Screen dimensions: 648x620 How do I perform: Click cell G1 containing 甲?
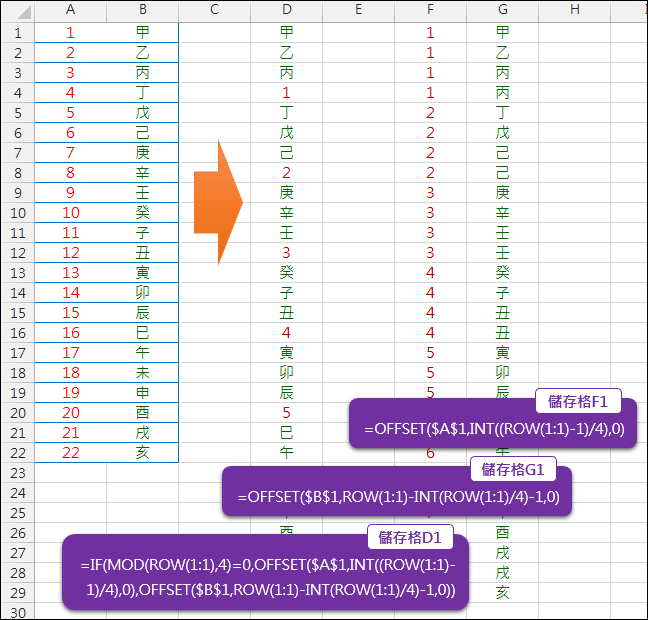pos(503,33)
